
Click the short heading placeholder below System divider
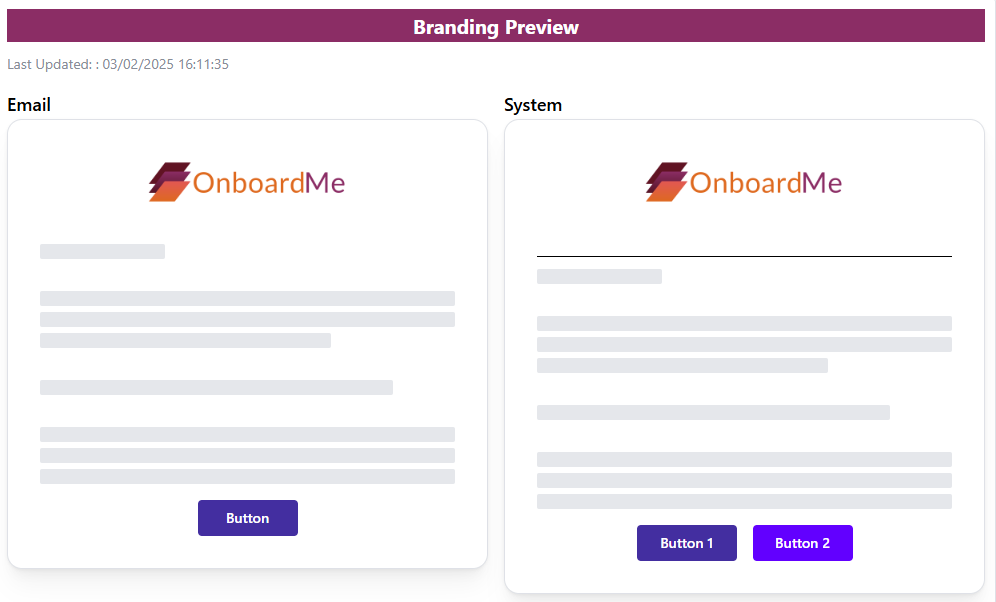[599, 277]
